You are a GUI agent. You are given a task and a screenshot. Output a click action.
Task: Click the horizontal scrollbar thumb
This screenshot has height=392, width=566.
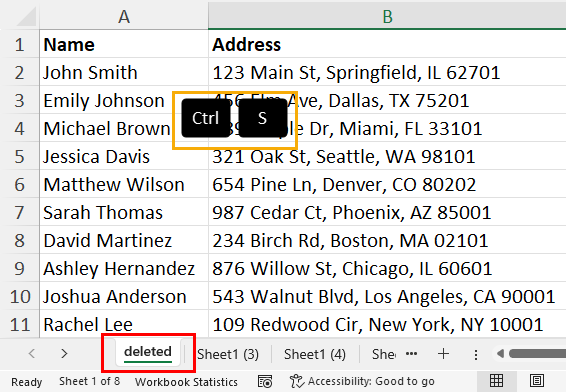(537, 354)
